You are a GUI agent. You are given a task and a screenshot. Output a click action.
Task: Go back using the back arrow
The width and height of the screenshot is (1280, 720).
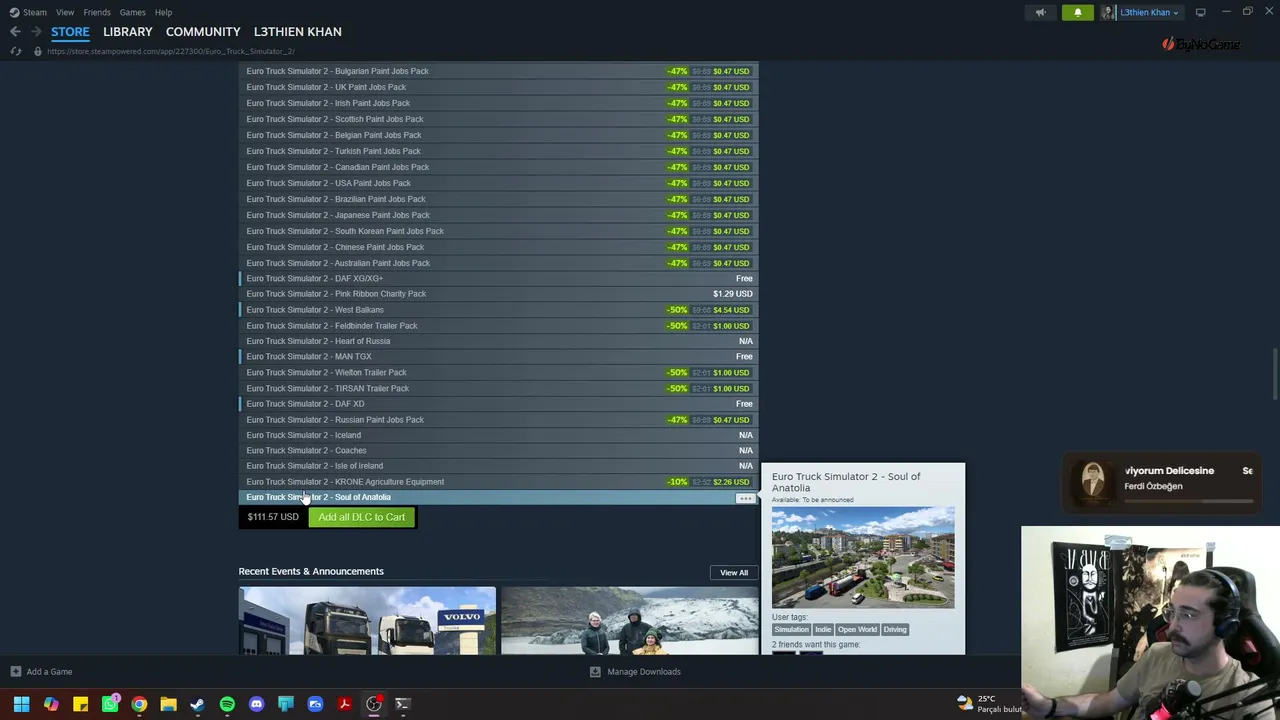15,32
